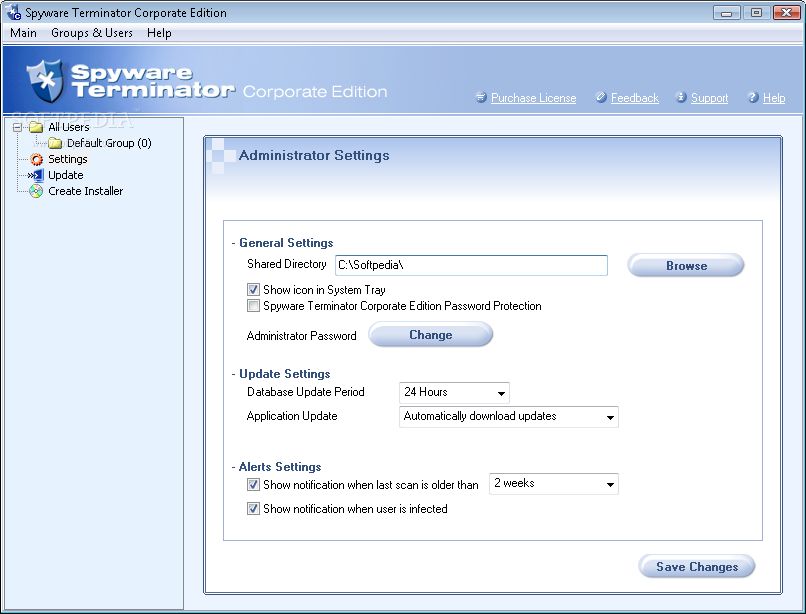
Task: Open the Groups & Users menu
Action: pos(92,33)
